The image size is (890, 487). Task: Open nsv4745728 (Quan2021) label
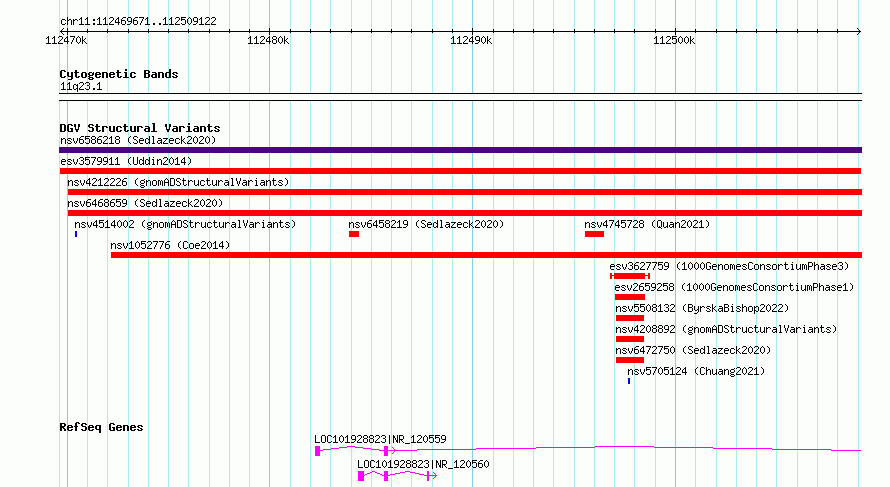click(x=647, y=224)
